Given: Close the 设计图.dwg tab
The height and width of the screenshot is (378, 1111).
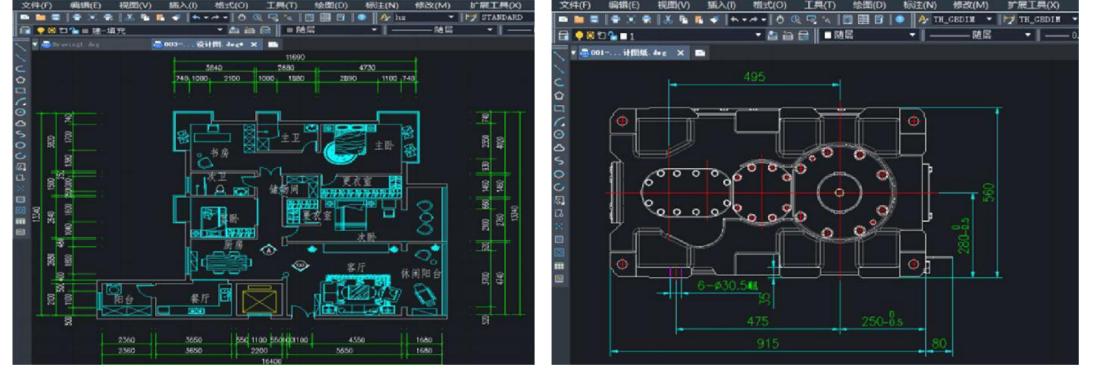Looking at the screenshot, I should [x=254, y=45].
